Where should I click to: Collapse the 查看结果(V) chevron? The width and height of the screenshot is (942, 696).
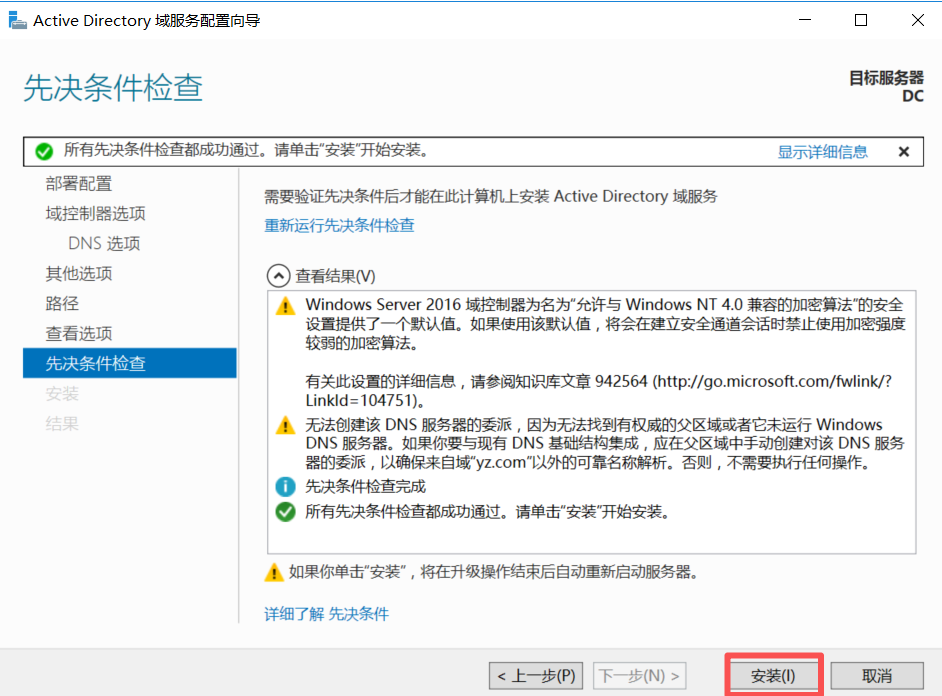click(x=278, y=276)
